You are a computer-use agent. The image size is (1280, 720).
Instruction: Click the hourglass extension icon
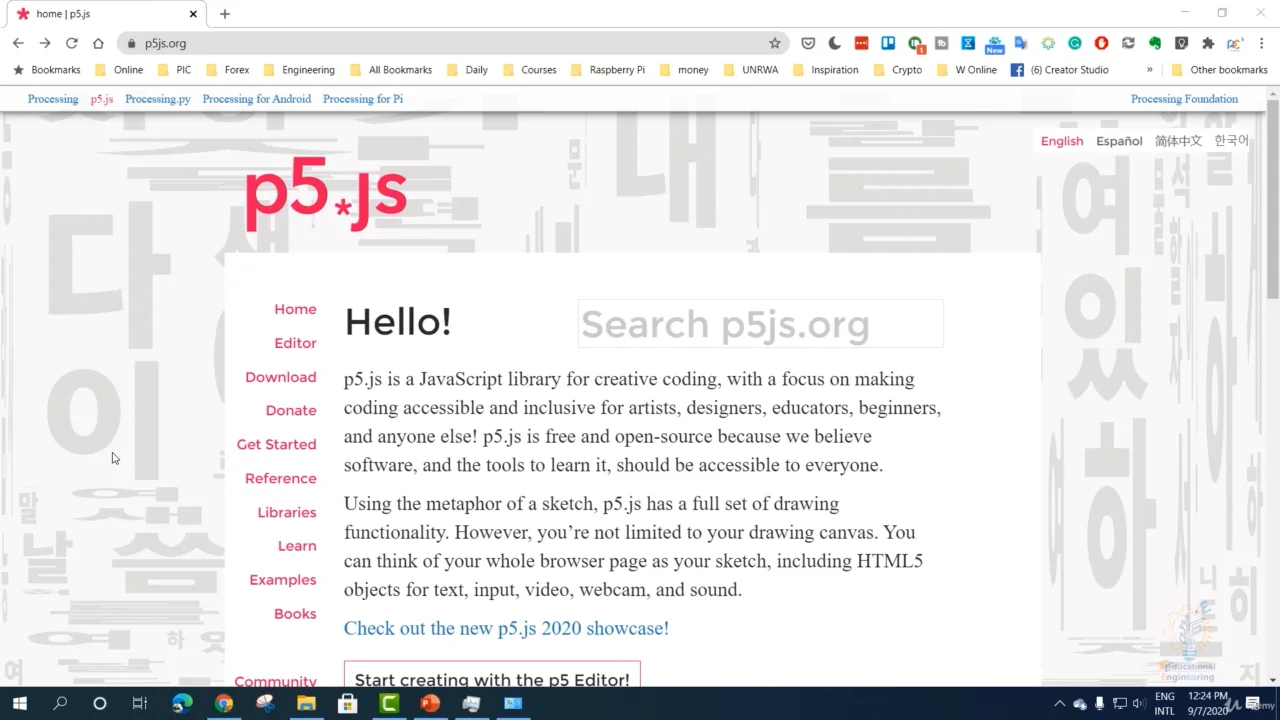click(968, 43)
